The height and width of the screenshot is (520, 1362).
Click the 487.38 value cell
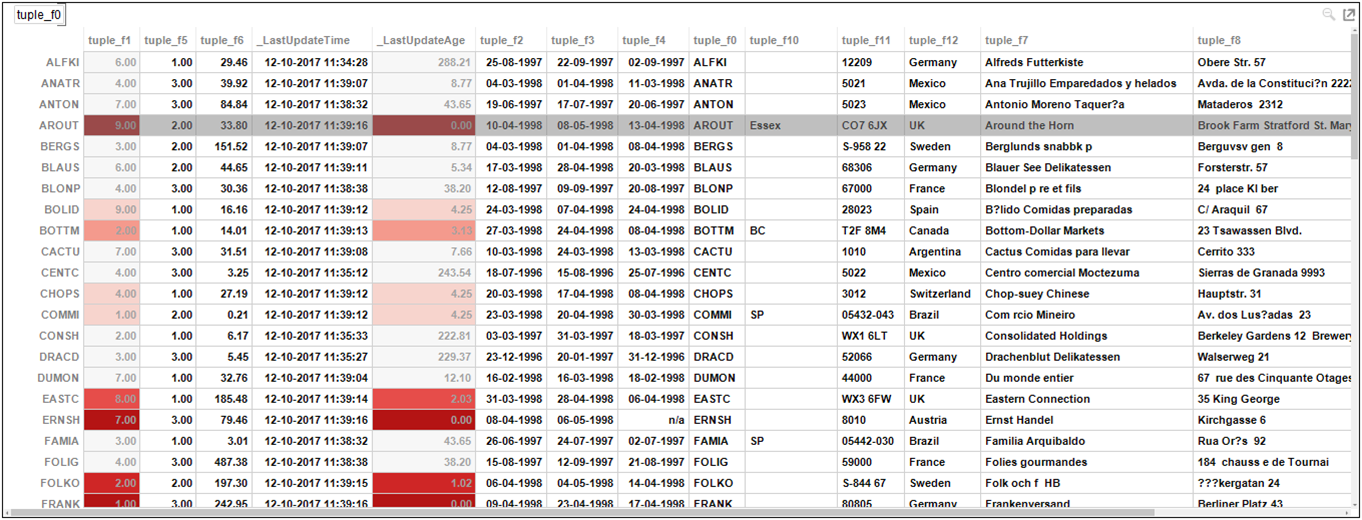[223, 462]
